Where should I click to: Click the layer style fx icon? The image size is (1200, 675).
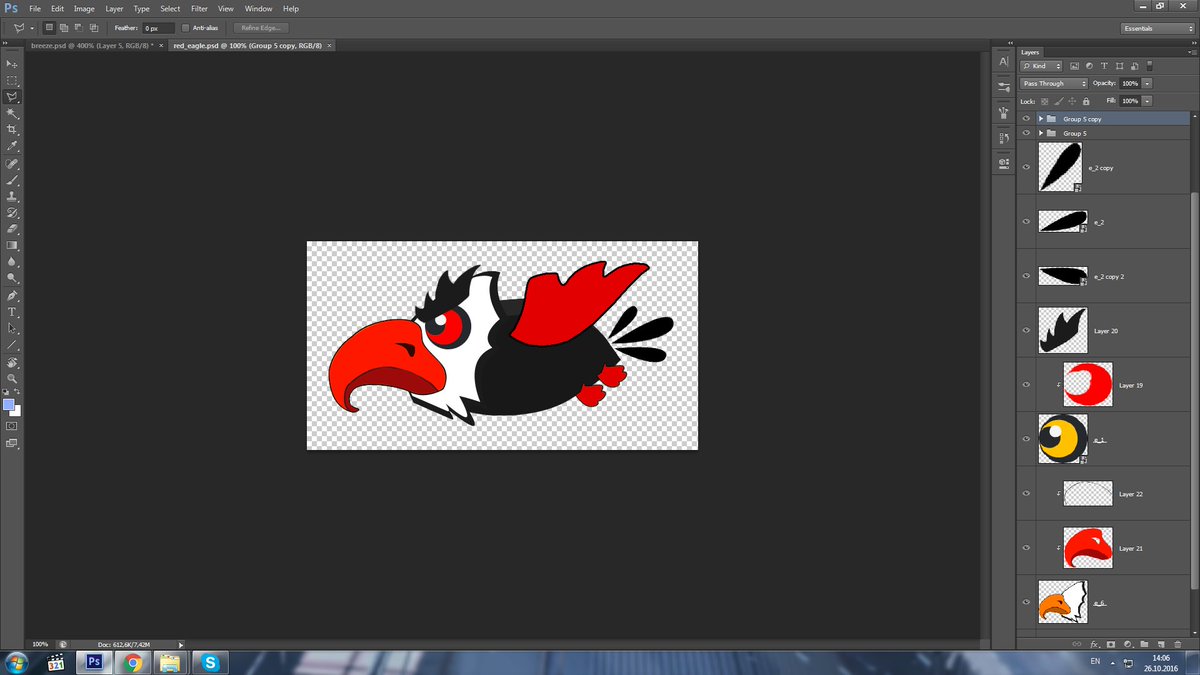(x=1095, y=644)
